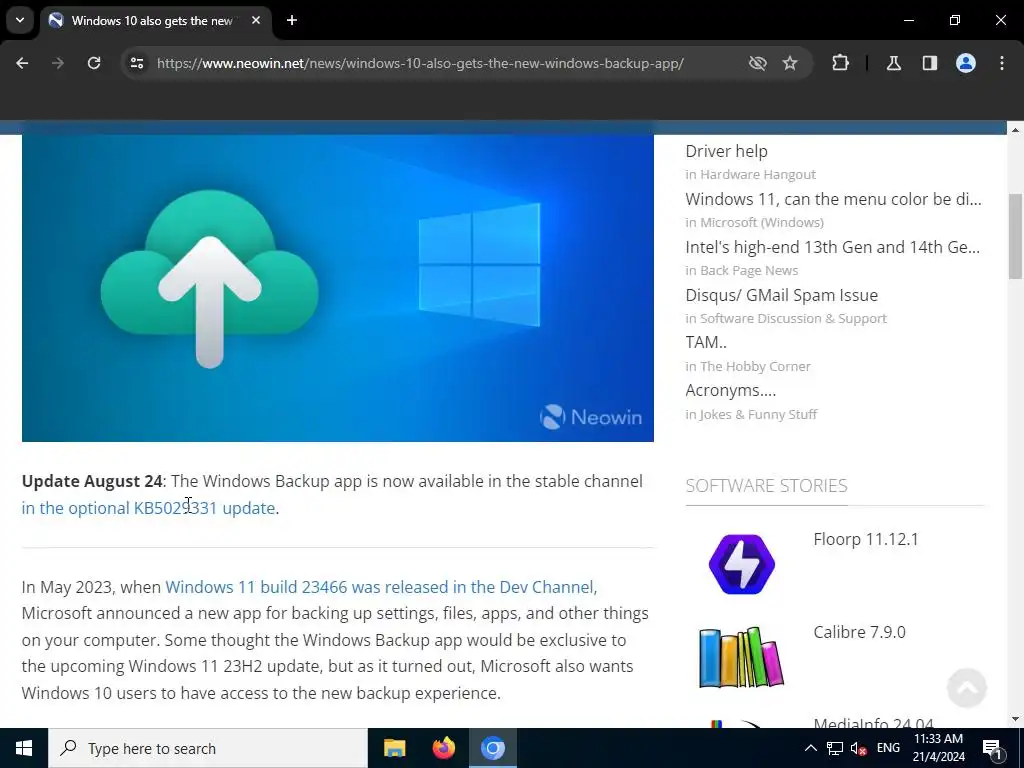The height and width of the screenshot is (768, 1024).
Task: Open the Chrome three-dot menu
Action: pyautogui.click(x=1002, y=63)
